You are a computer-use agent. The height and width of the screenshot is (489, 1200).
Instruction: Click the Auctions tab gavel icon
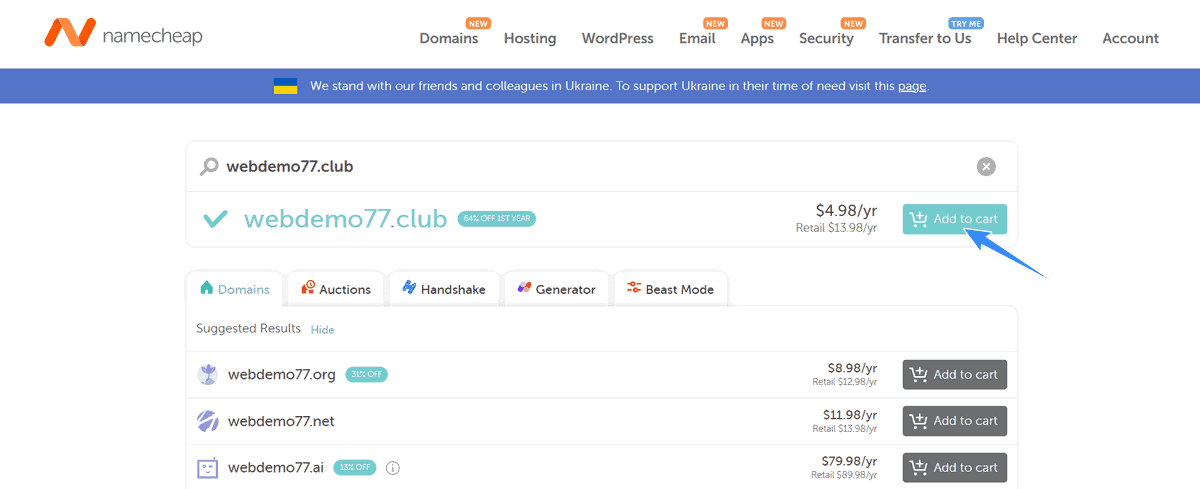tap(308, 288)
